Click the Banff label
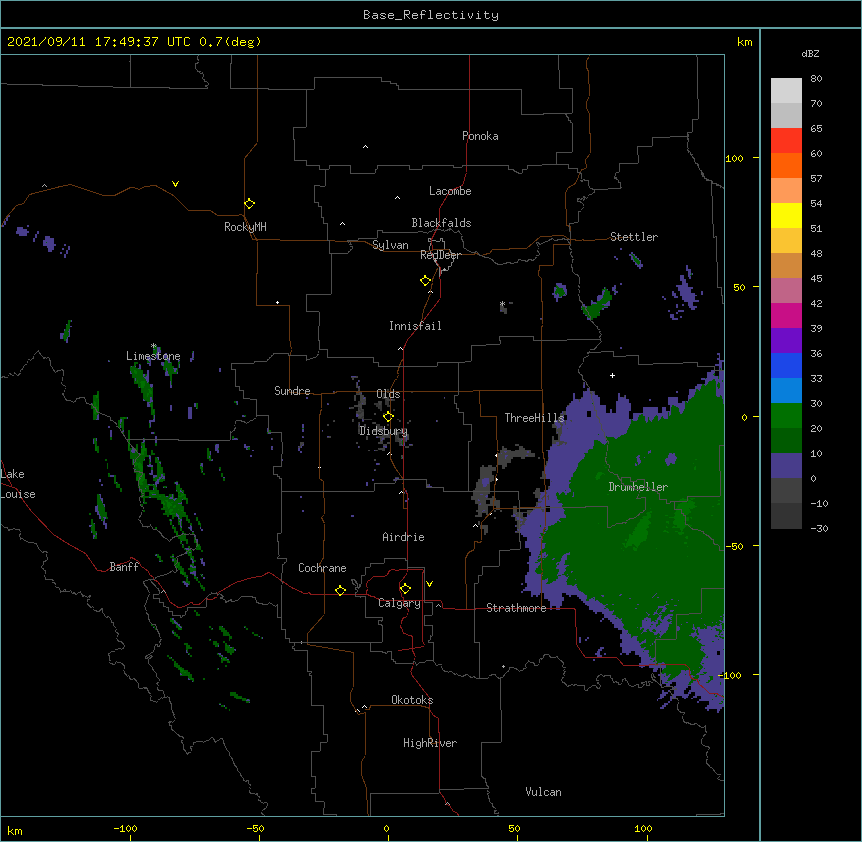 [124, 567]
